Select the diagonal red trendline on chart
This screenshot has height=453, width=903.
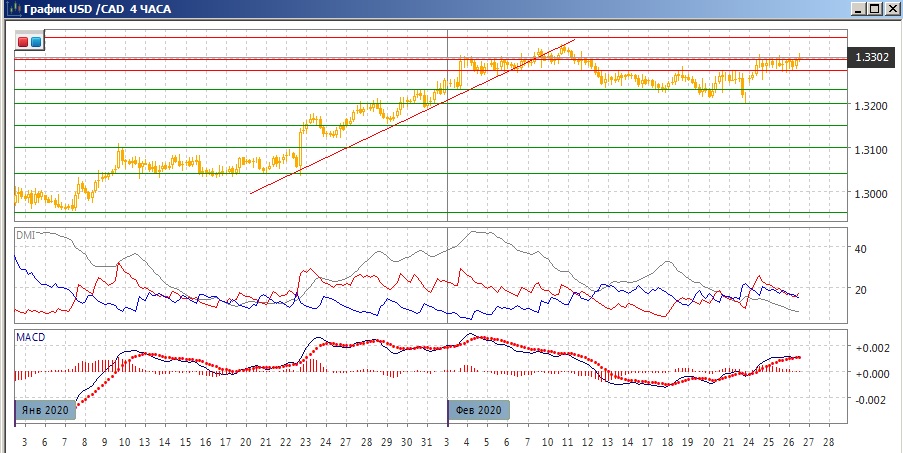tap(400, 121)
